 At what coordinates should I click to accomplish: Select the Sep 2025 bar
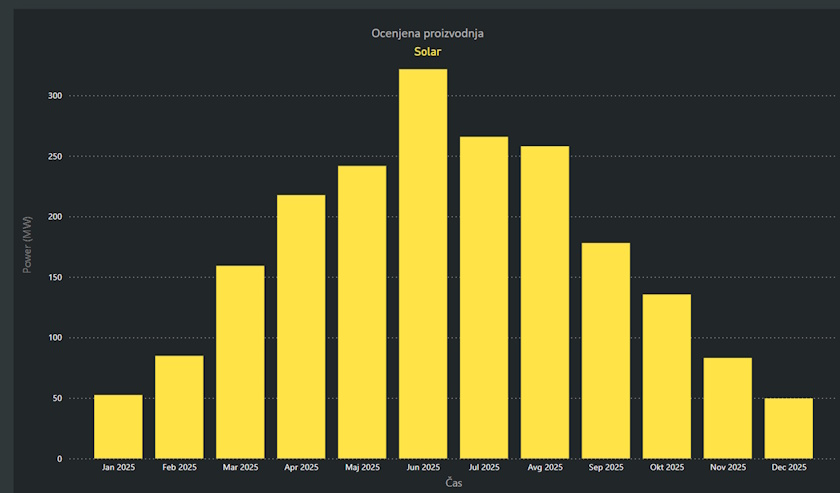coord(606,351)
